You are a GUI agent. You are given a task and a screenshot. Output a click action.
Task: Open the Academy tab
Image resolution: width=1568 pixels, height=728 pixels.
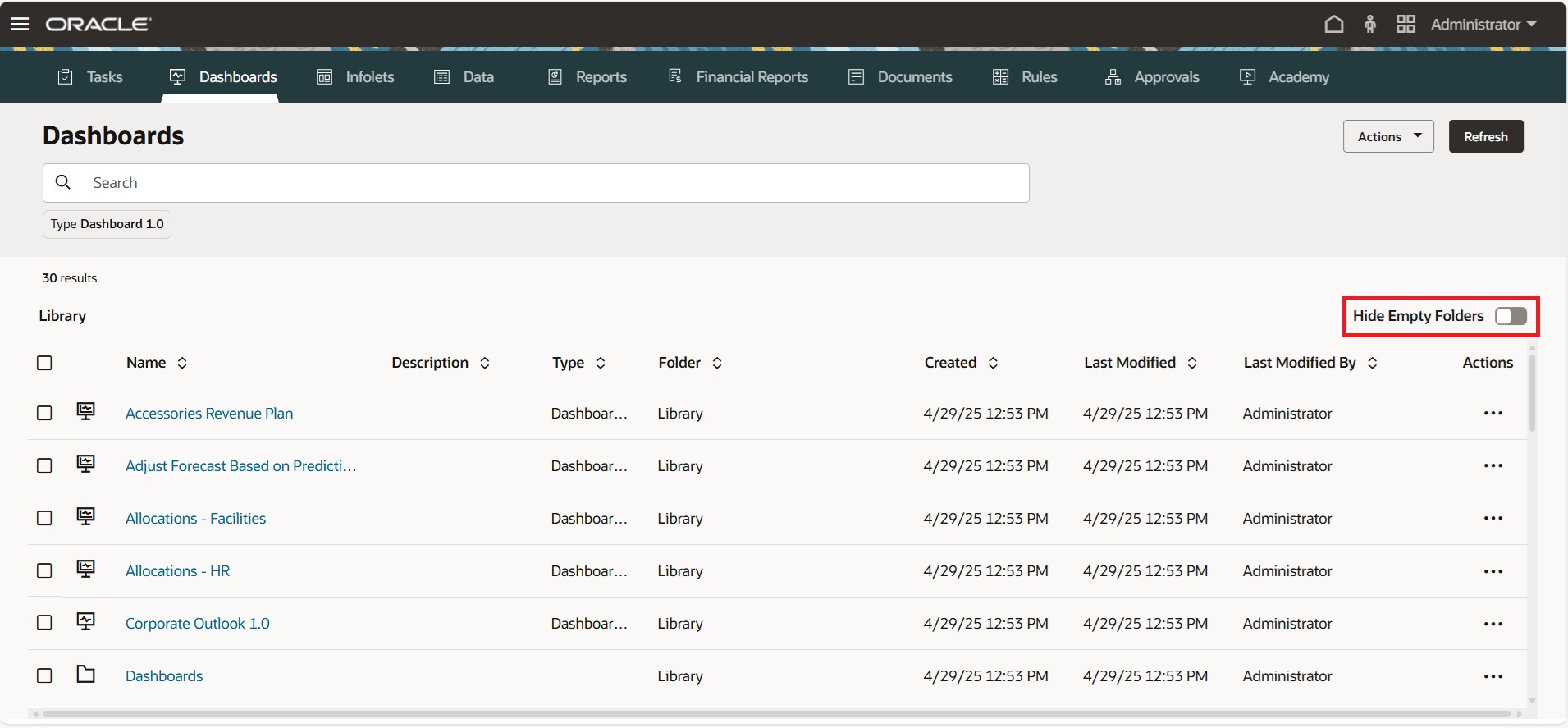pos(1284,76)
